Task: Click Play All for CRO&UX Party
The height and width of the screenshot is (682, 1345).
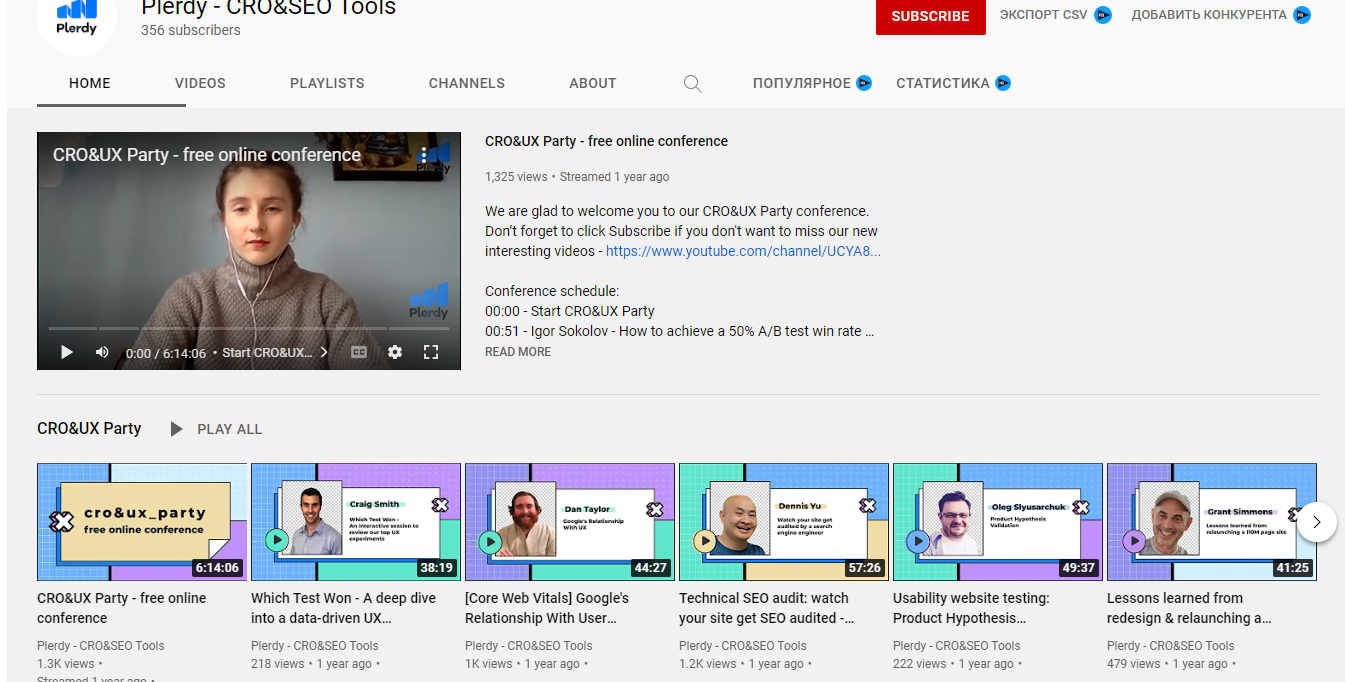Action: [229, 429]
